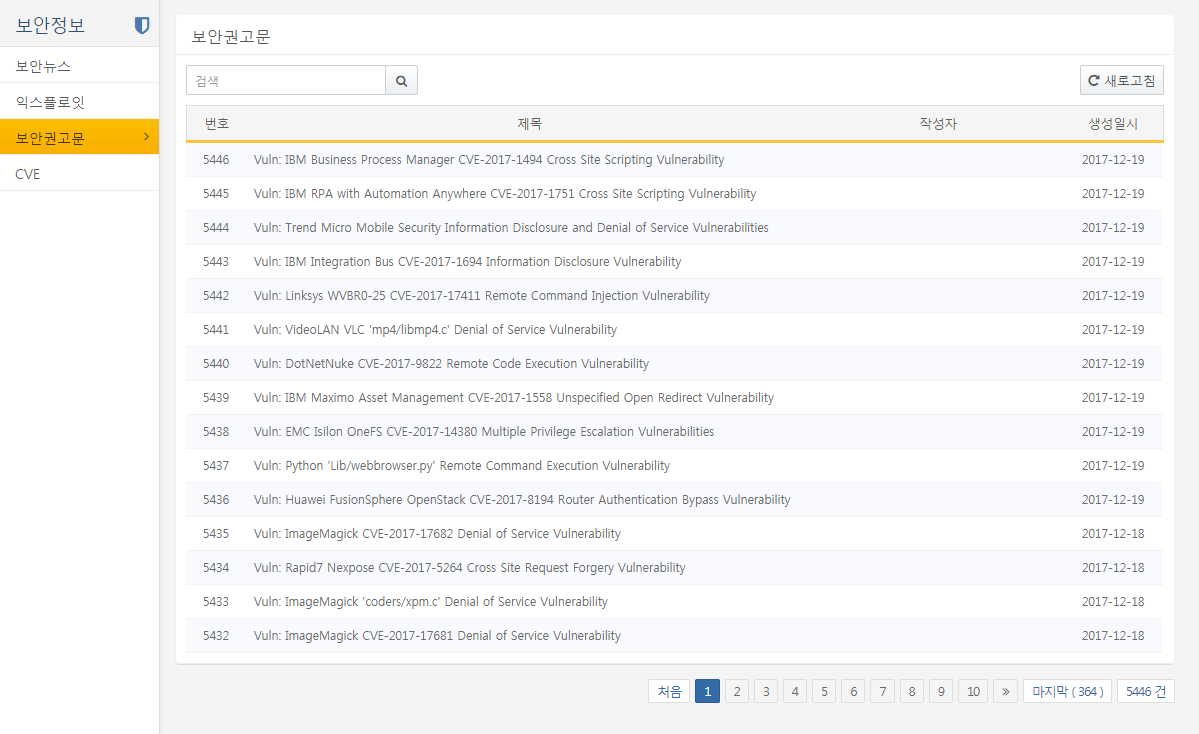Go to 처음 first page
1199x734 pixels.
pos(669,691)
